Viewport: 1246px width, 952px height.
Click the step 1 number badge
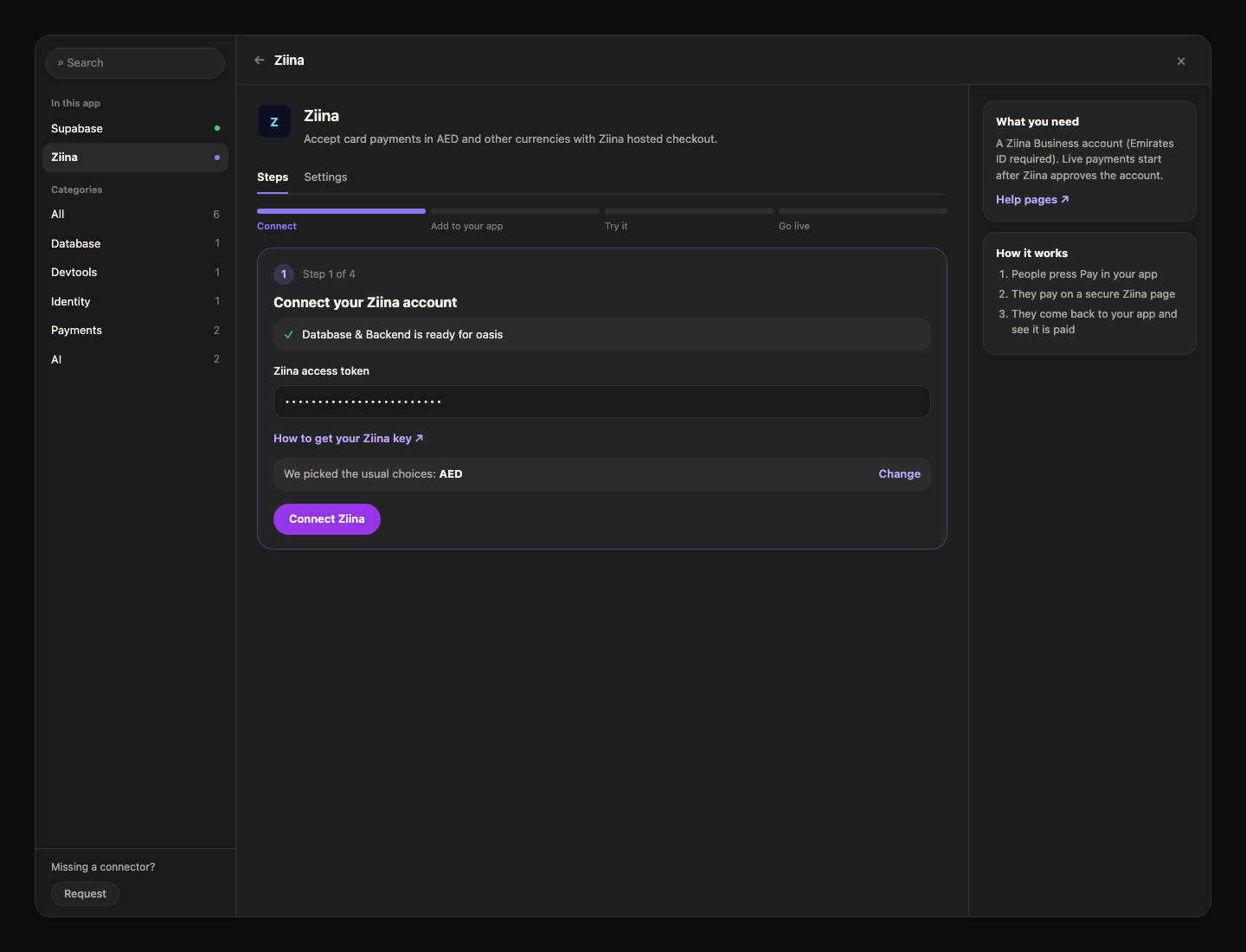click(x=284, y=274)
